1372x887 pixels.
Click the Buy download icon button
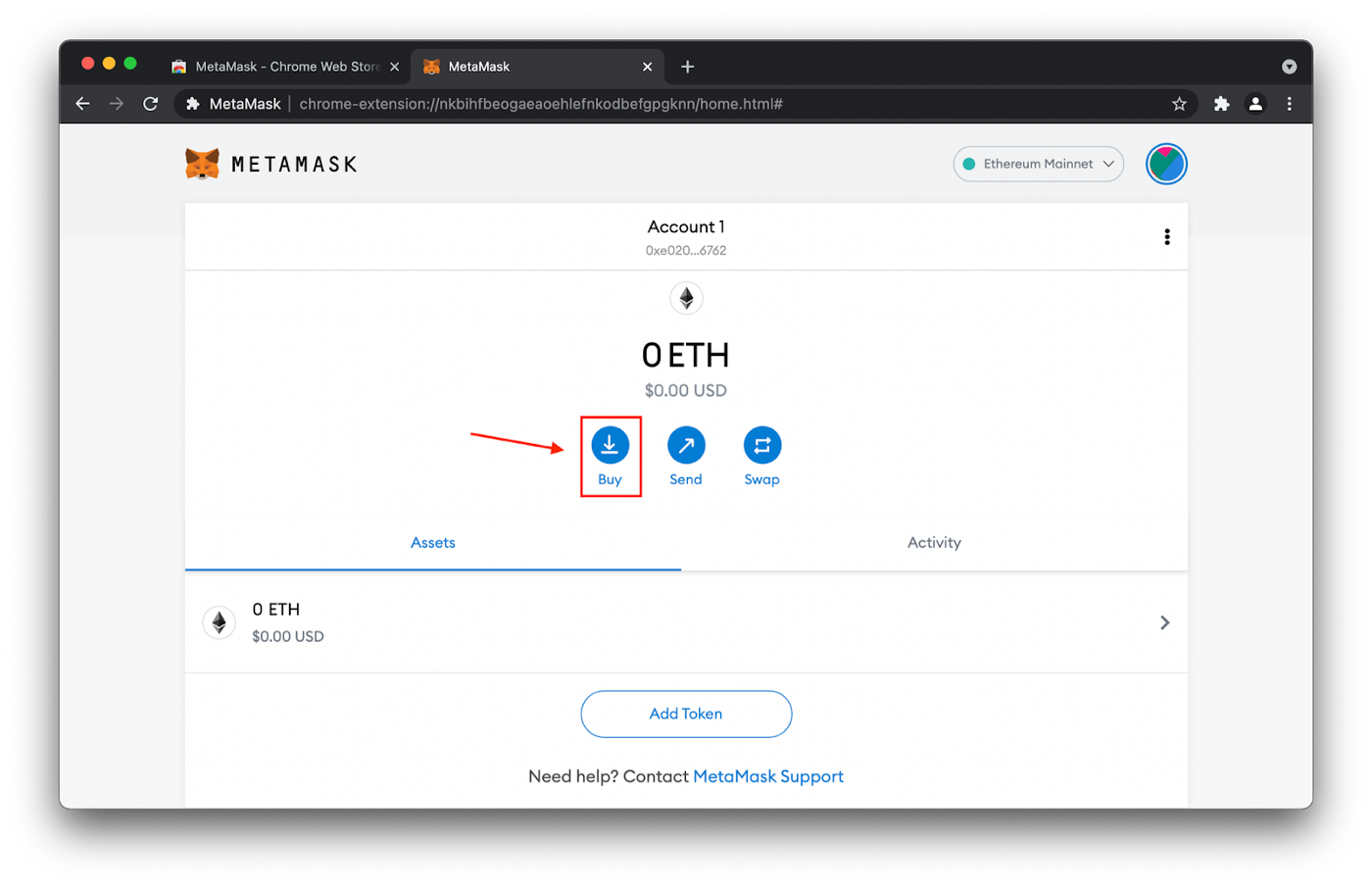pos(610,445)
